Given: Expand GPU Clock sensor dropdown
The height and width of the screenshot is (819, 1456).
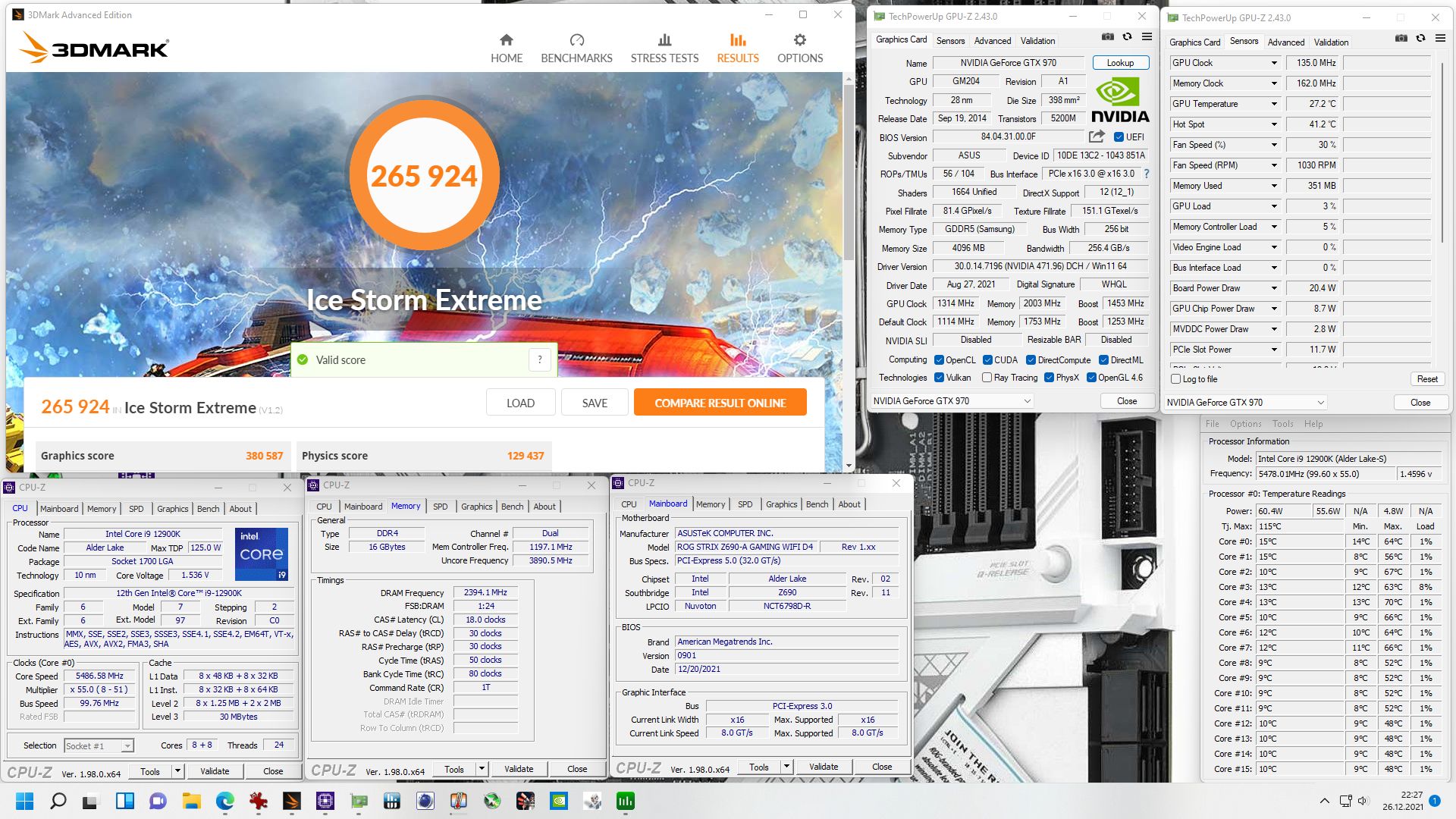Looking at the screenshot, I should coord(1274,63).
